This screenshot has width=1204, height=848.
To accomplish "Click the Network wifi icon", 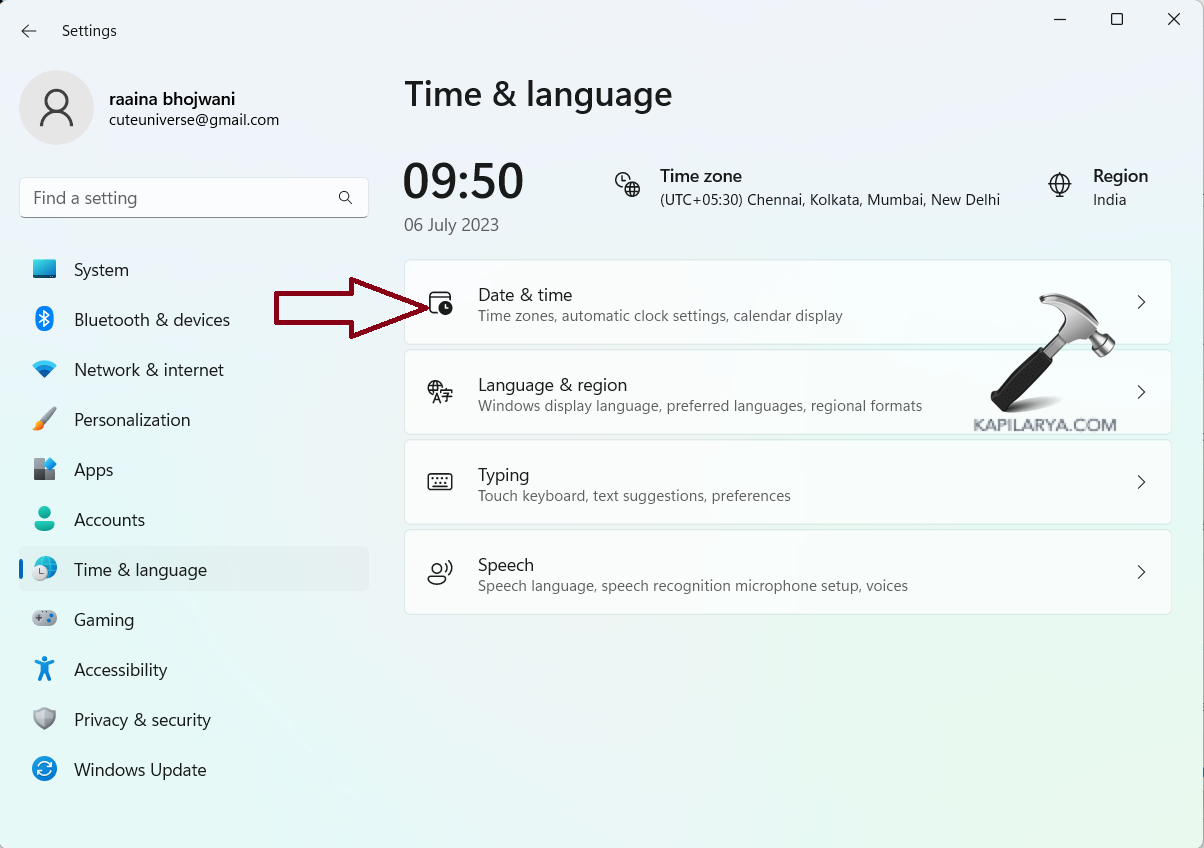I will (x=44, y=369).
